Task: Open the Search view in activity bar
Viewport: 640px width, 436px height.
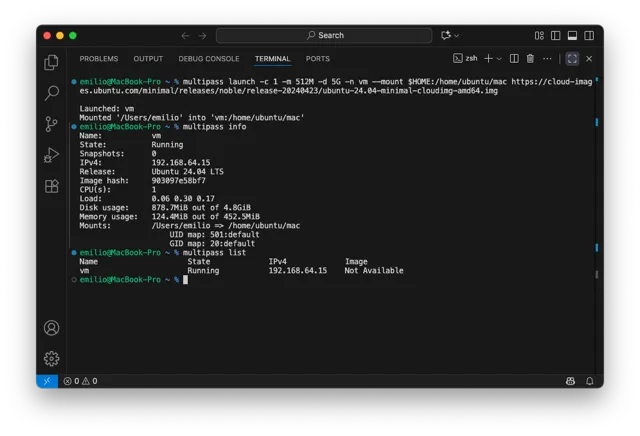Action: click(x=52, y=93)
